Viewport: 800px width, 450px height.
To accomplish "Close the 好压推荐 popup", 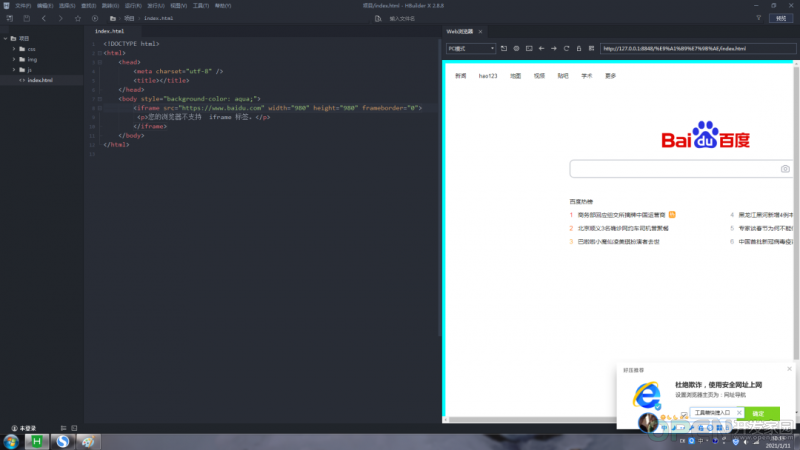I will point(789,369).
